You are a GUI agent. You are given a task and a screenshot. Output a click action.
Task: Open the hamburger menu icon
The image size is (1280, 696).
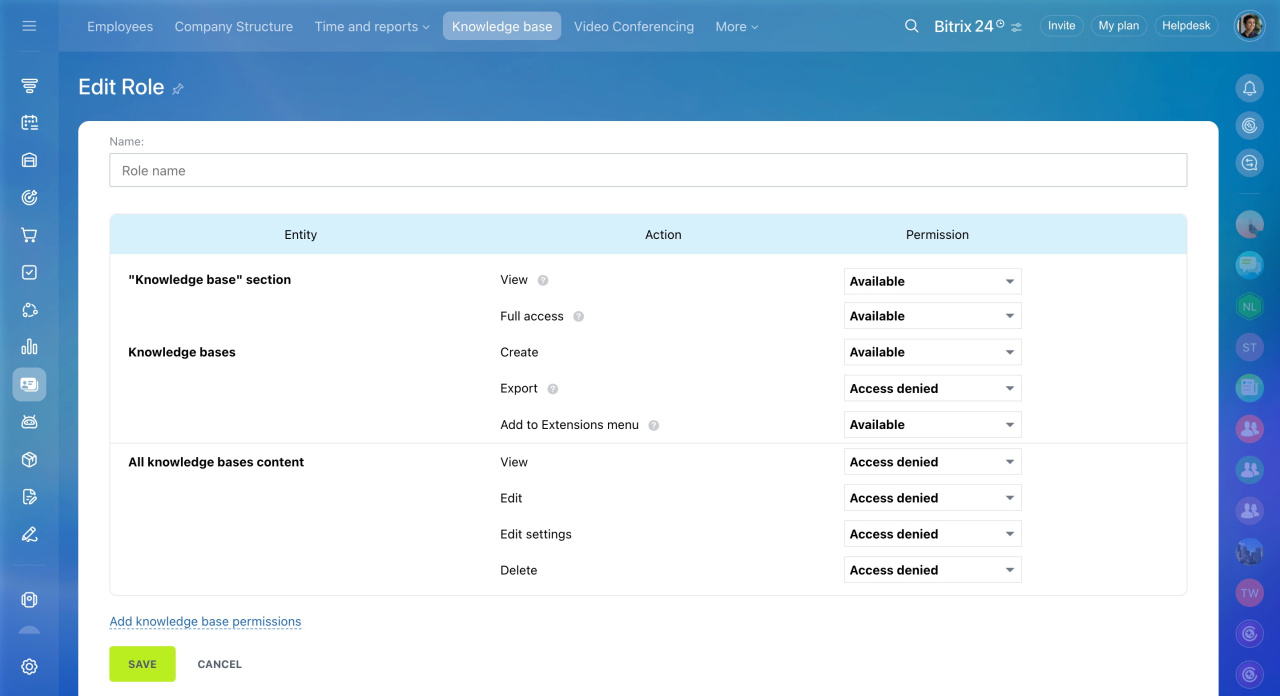point(29,26)
